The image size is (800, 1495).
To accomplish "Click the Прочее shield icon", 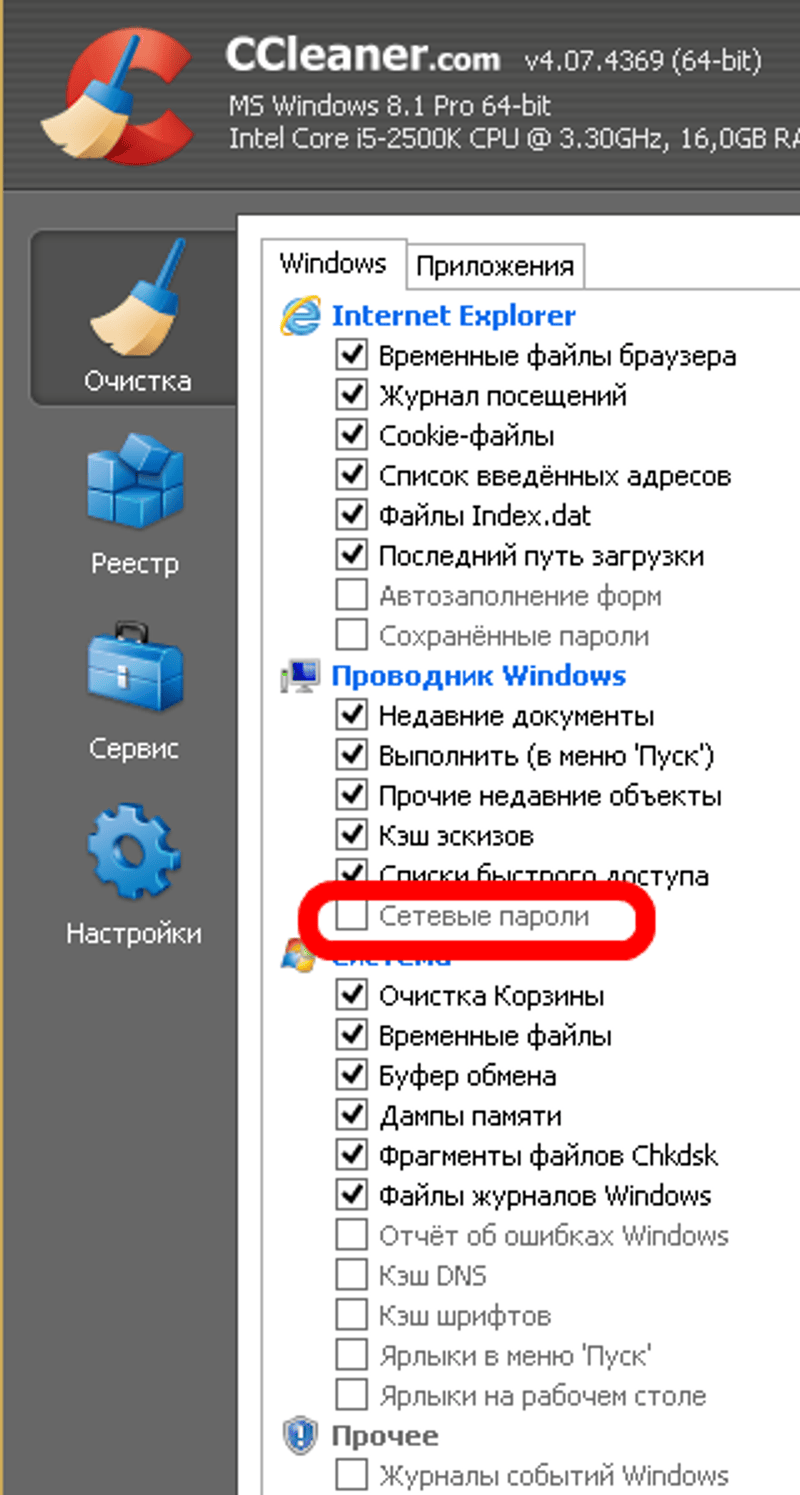I will 301,1437.
